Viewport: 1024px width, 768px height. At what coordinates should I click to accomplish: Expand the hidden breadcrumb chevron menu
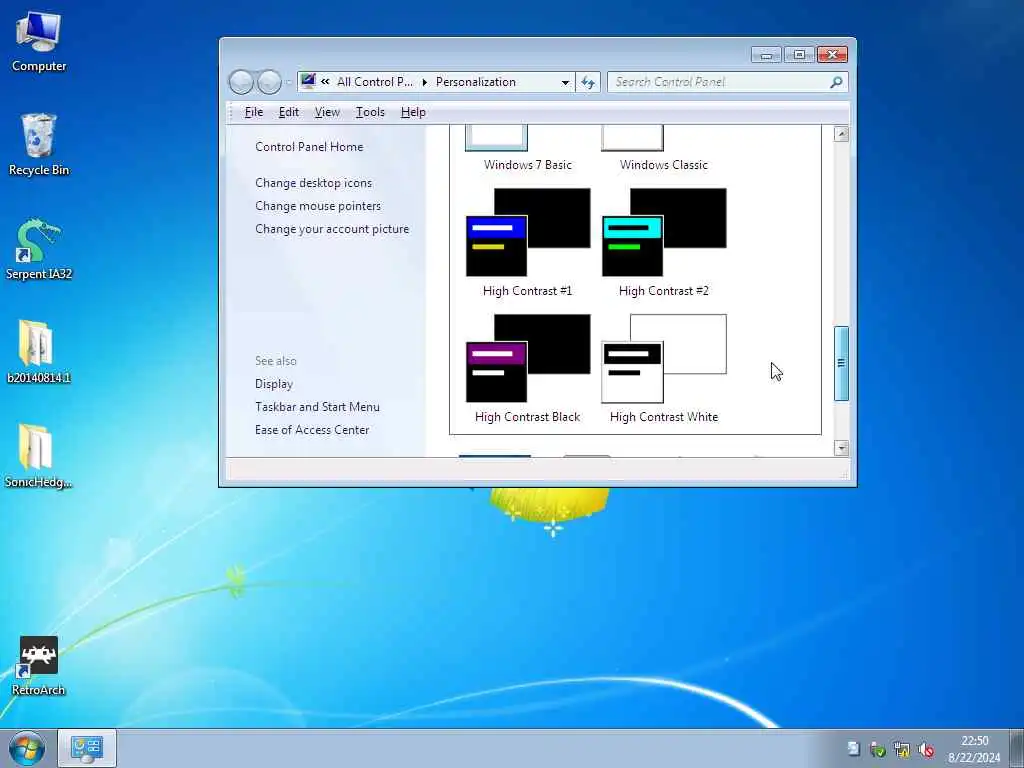325,82
